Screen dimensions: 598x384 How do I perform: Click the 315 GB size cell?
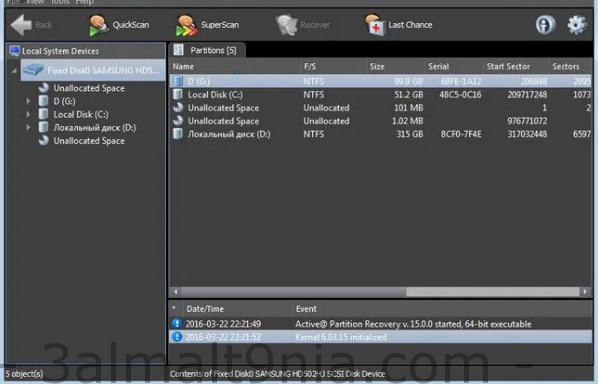[x=409, y=134]
